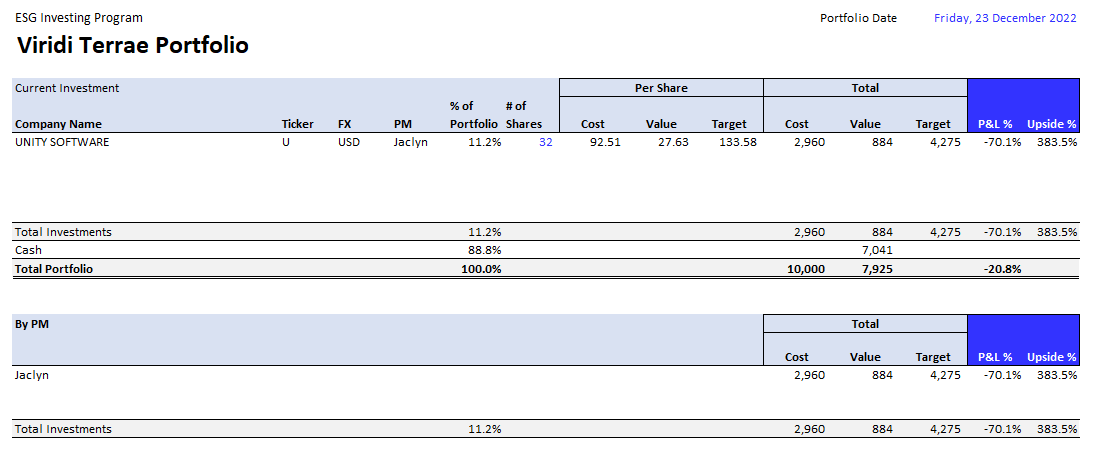This screenshot has height=461, width=1097.
Task: Click the % of Portfolio column header
Action: tap(474, 115)
